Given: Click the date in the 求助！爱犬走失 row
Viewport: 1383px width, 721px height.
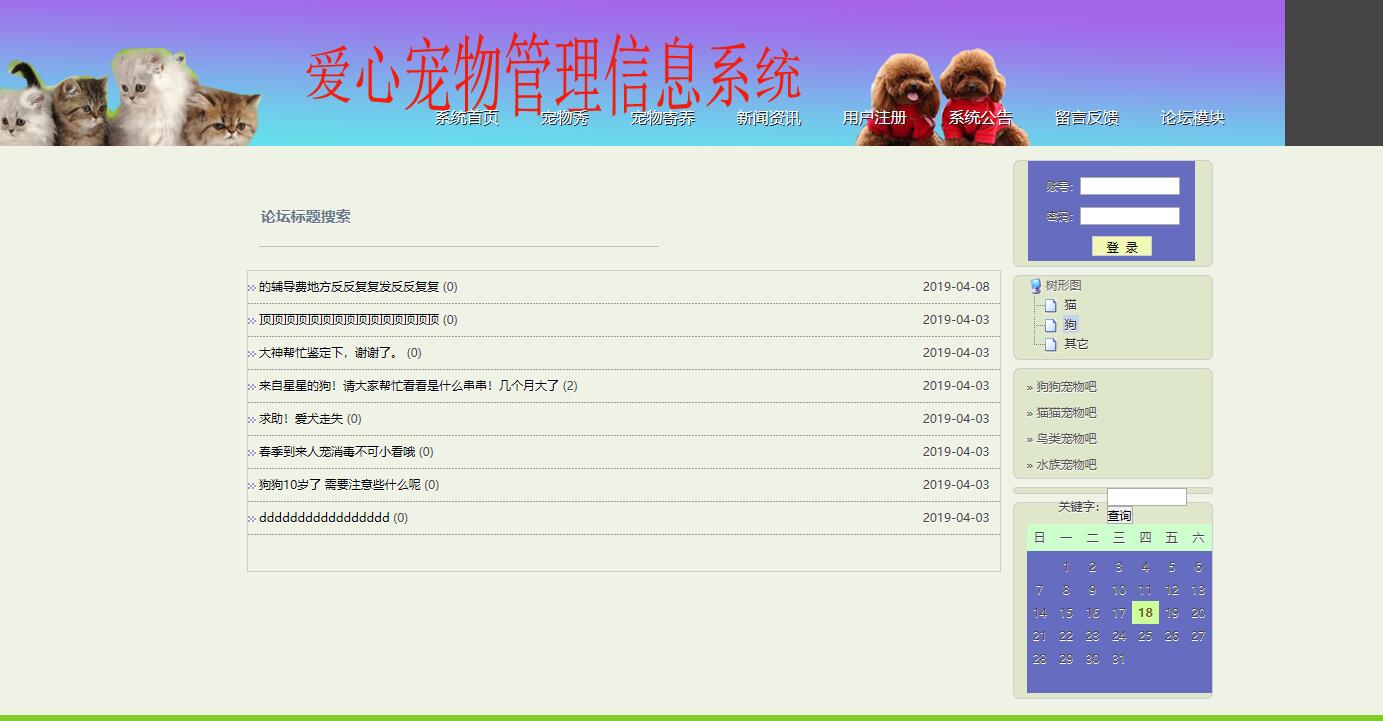Looking at the screenshot, I should point(956,419).
